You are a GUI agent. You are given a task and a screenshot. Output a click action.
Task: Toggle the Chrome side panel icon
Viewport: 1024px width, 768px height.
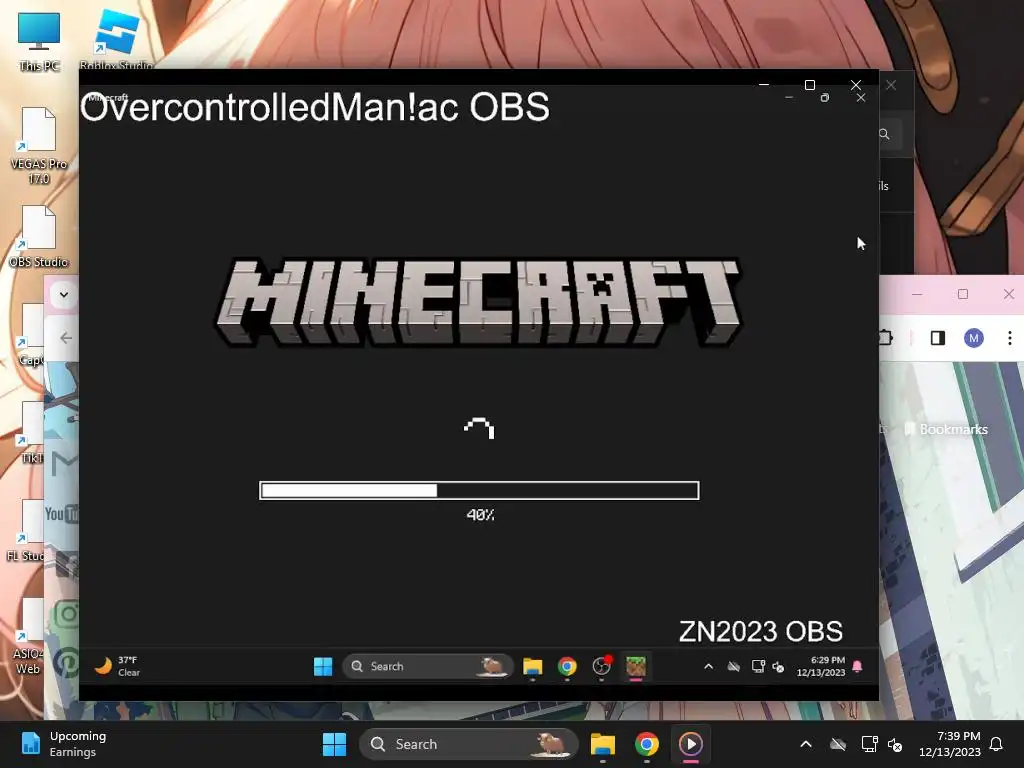938,338
